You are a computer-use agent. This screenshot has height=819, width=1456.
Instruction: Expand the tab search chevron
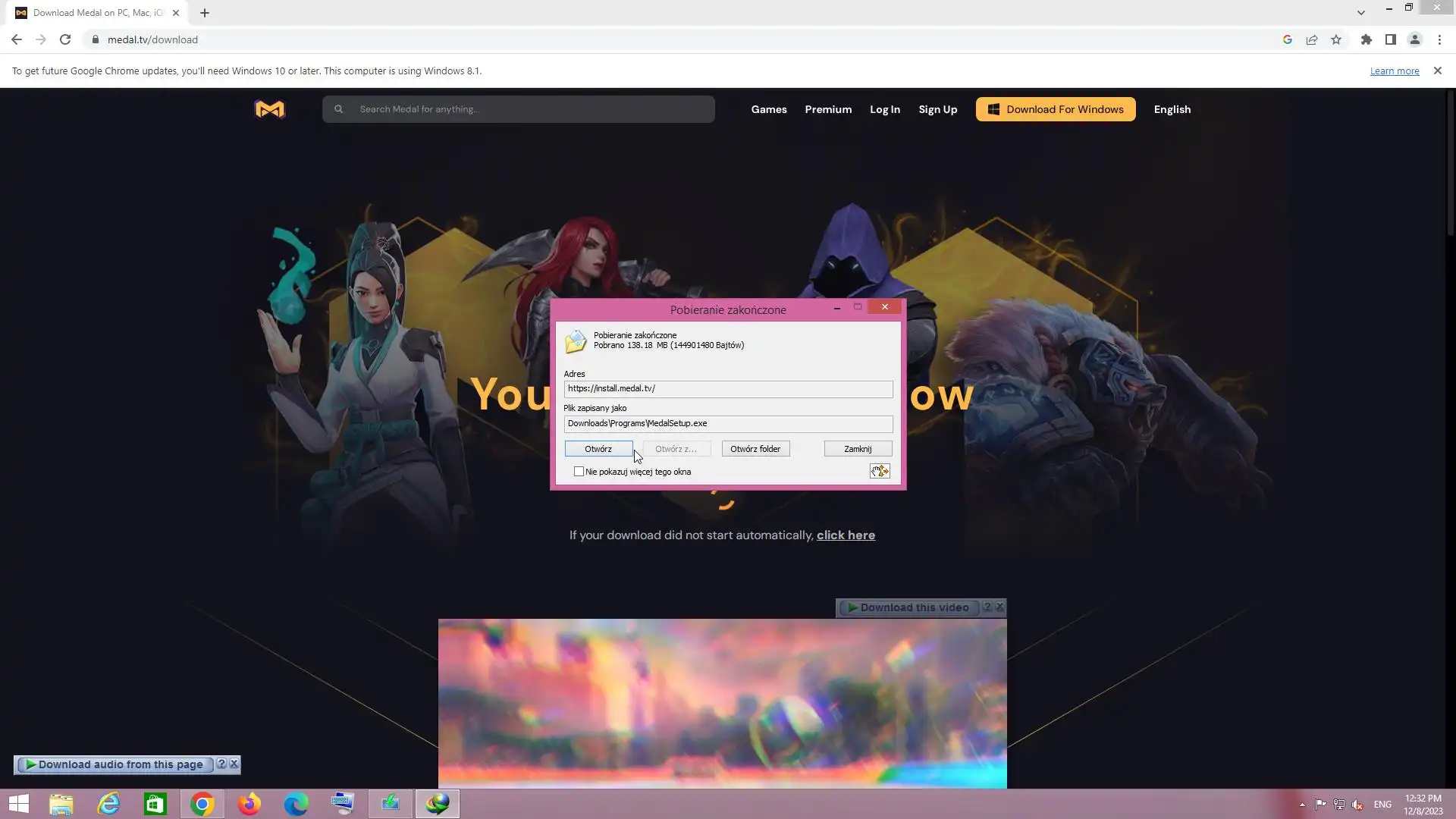coord(1360,12)
